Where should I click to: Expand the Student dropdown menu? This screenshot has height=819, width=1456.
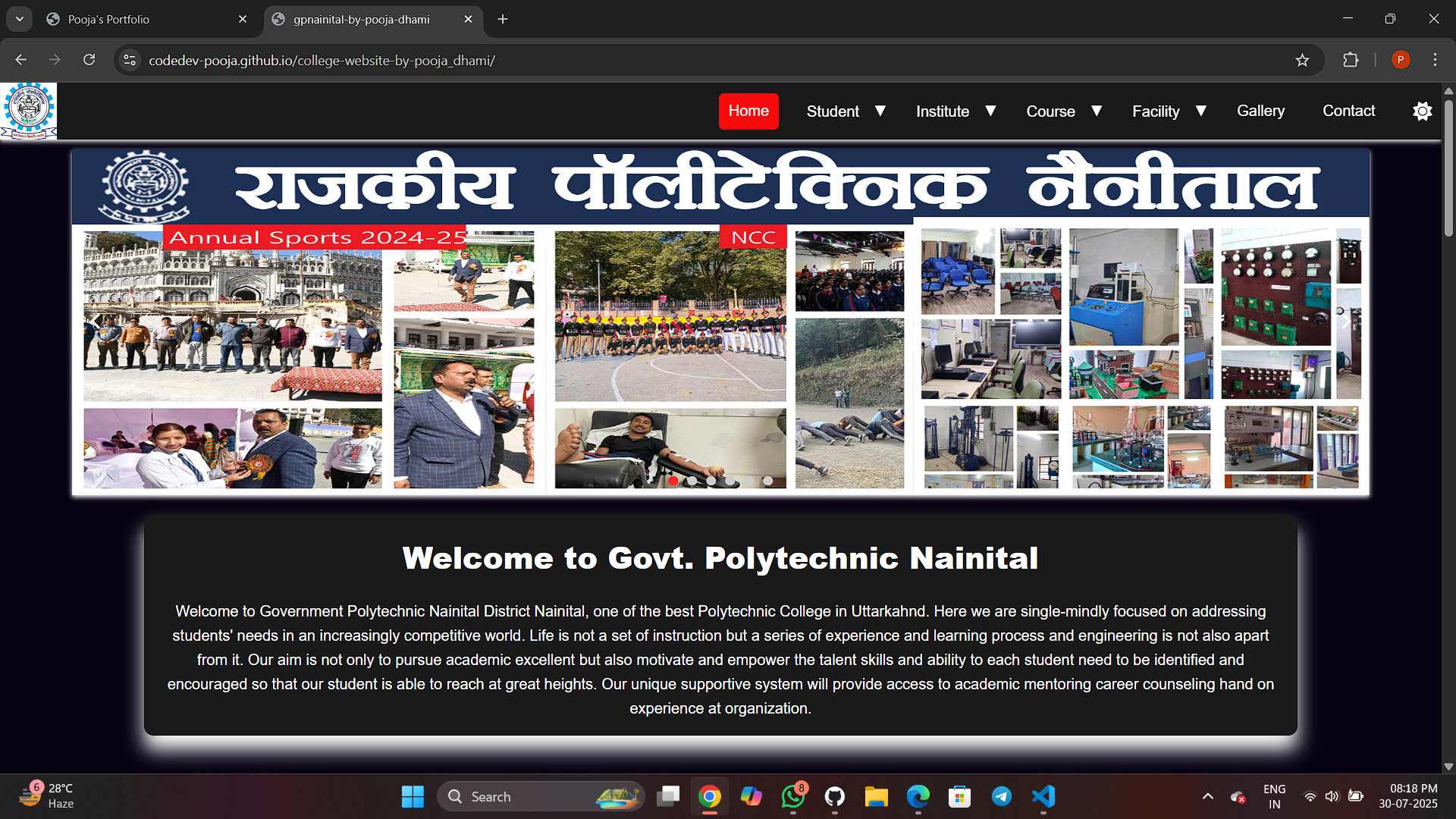[x=833, y=111]
